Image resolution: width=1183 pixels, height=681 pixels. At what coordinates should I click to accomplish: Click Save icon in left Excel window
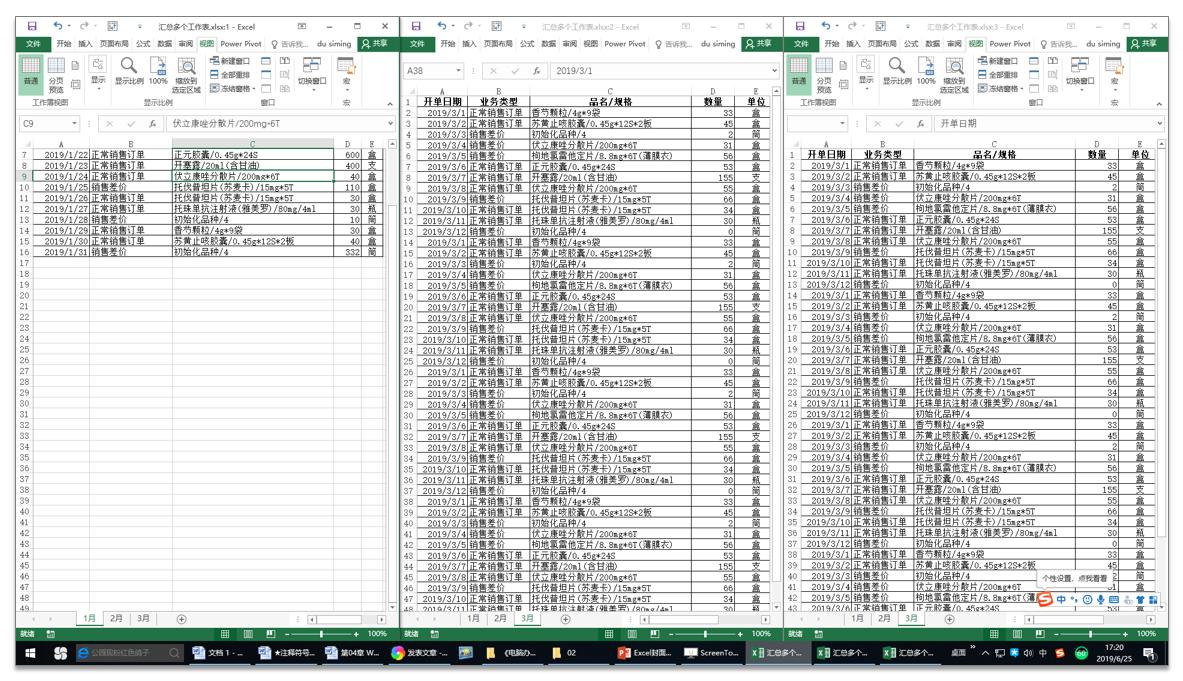tap(32, 26)
